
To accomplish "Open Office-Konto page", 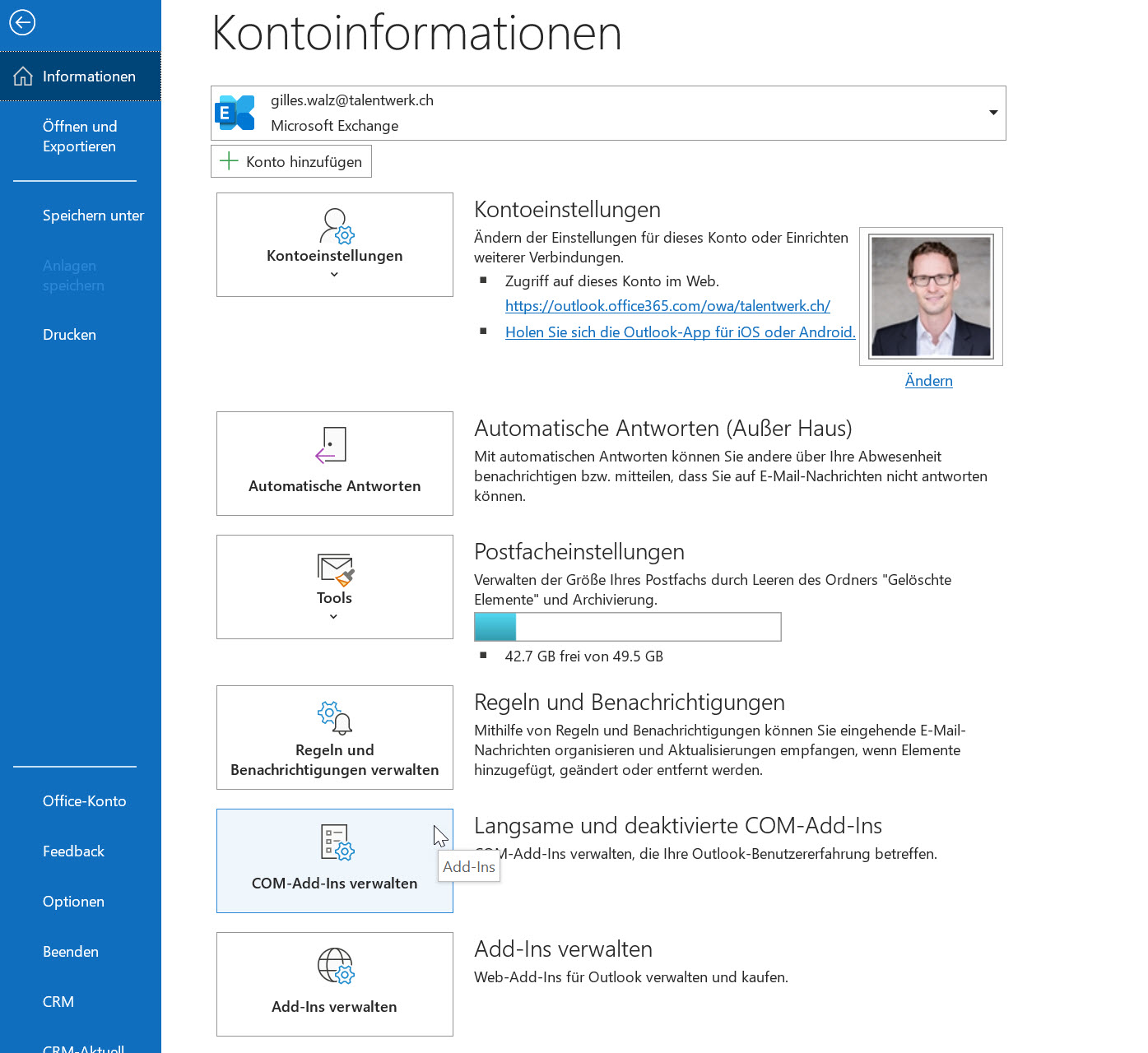I will pyautogui.click(x=84, y=801).
